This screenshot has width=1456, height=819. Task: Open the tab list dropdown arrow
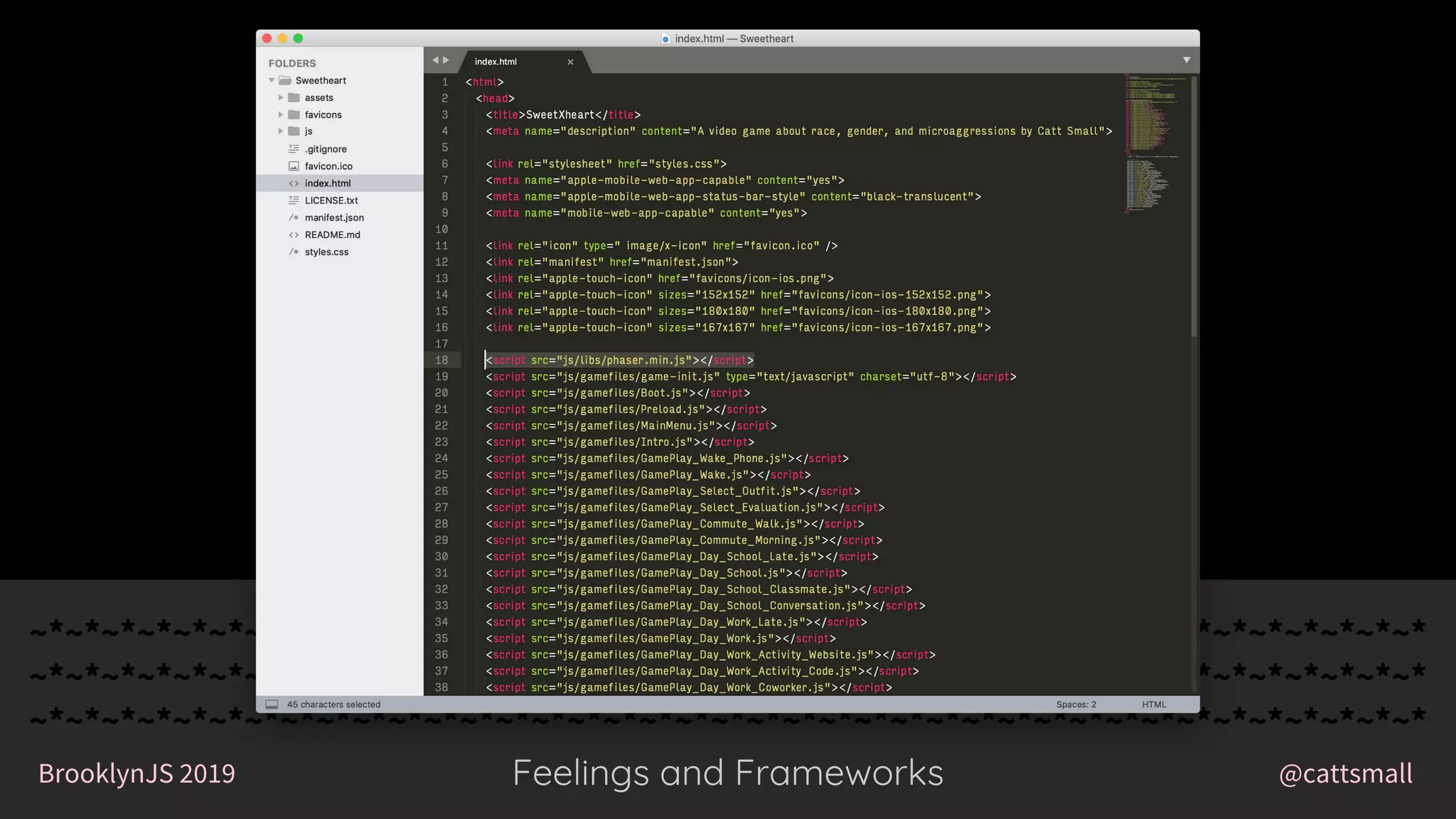(1187, 60)
